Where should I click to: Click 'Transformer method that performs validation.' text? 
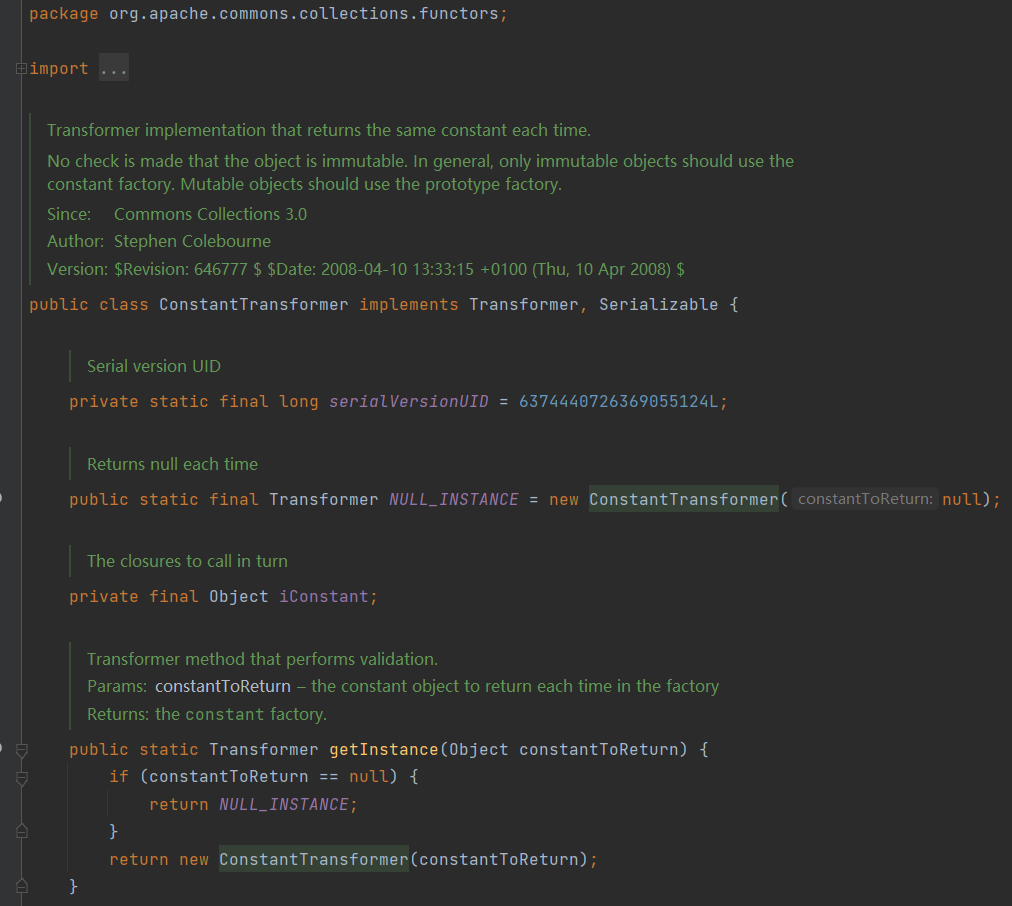pos(262,659)
